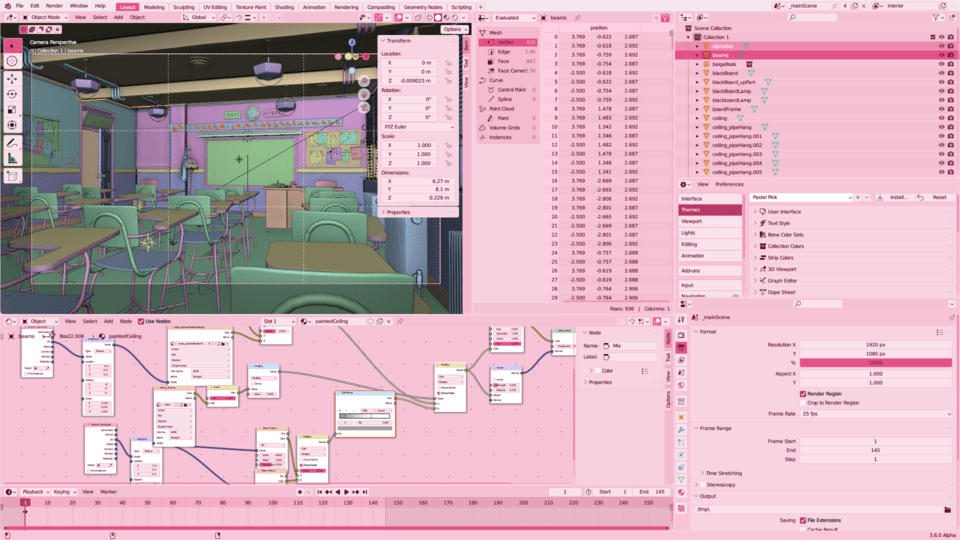Open the Shading workspace tab
Image resolution: width=960 pixels, height=540 pixels.
pos(283,7)
